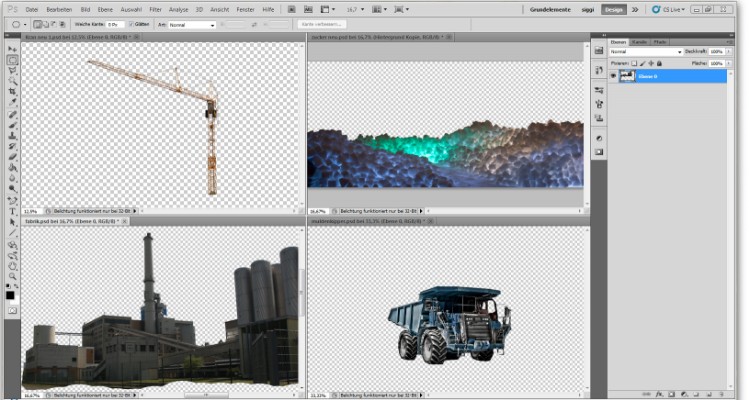The image size is (749, 400).
Task: Select the Eyedropper tool
Action: pos(12,102)
